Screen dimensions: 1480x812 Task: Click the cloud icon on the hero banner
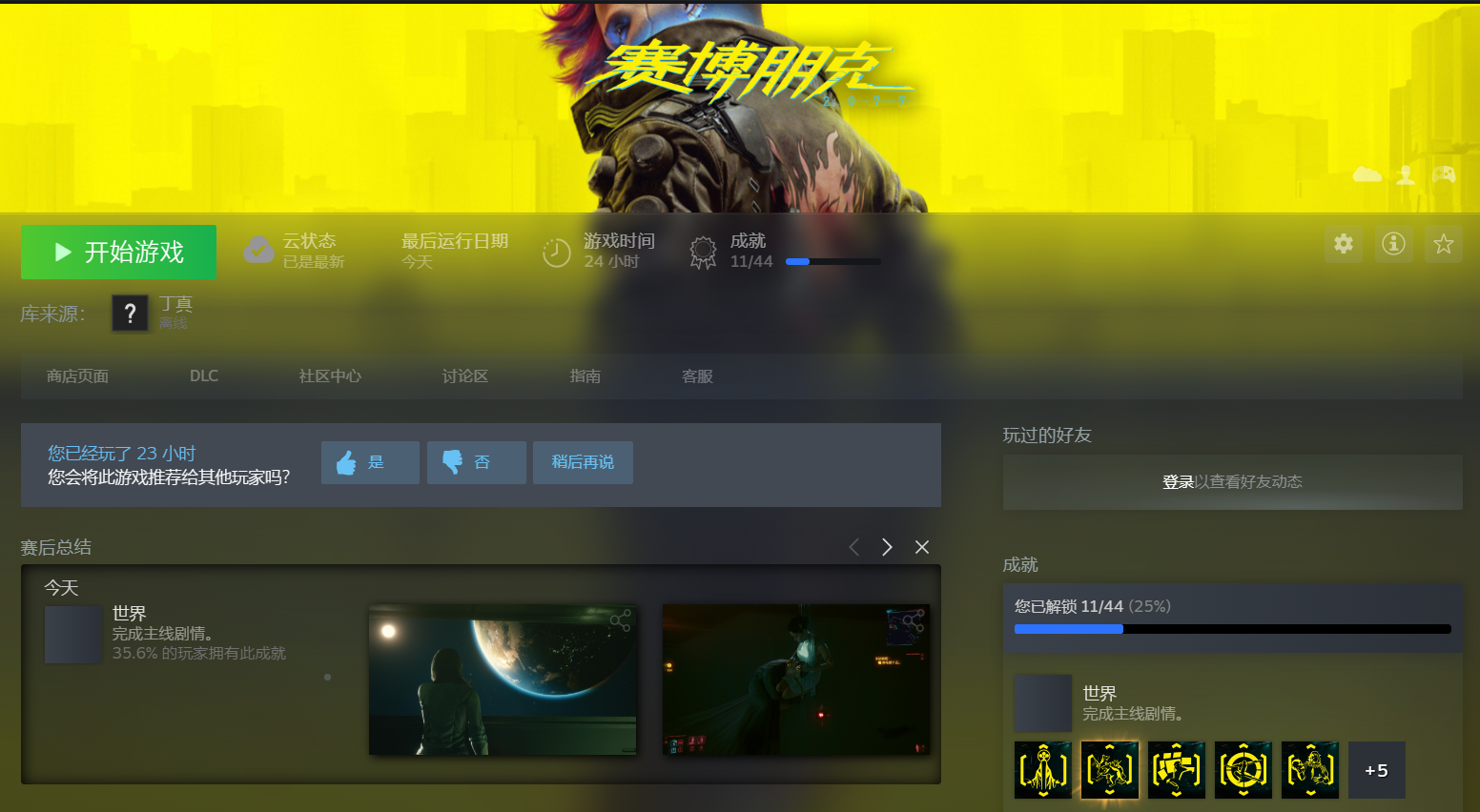click(1367, 174)
